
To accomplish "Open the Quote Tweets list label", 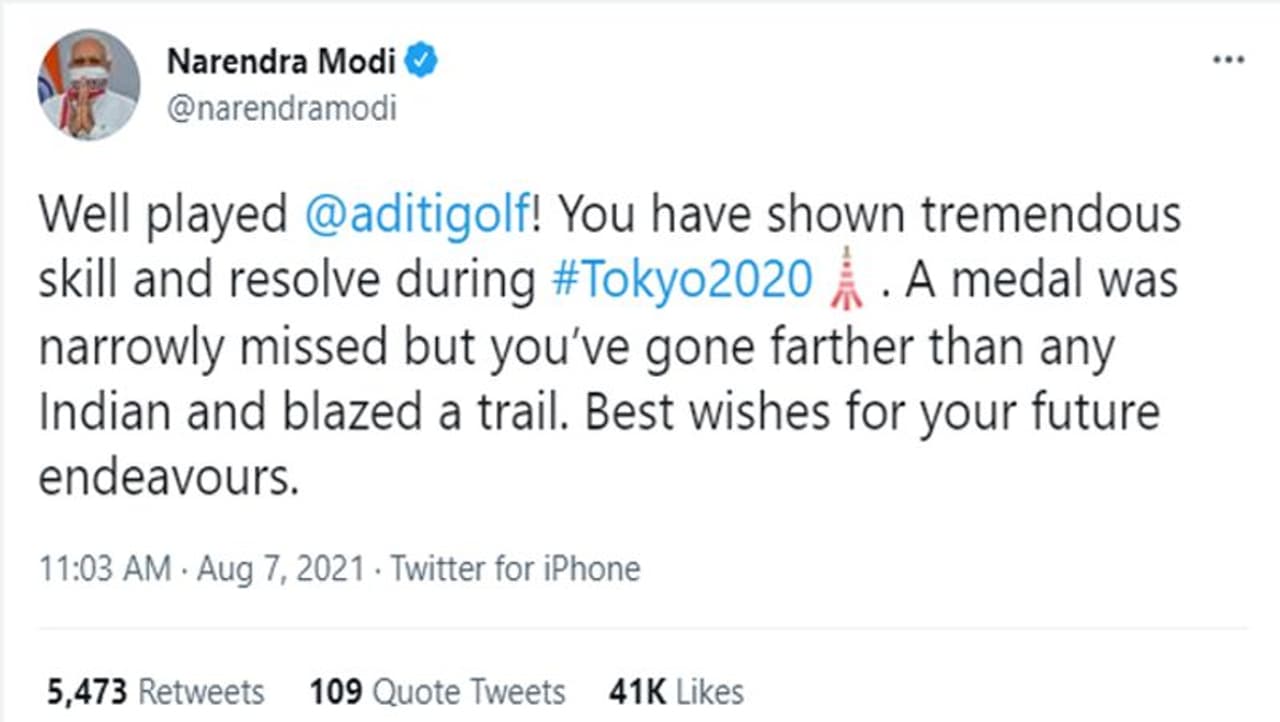I will [469, 691].
